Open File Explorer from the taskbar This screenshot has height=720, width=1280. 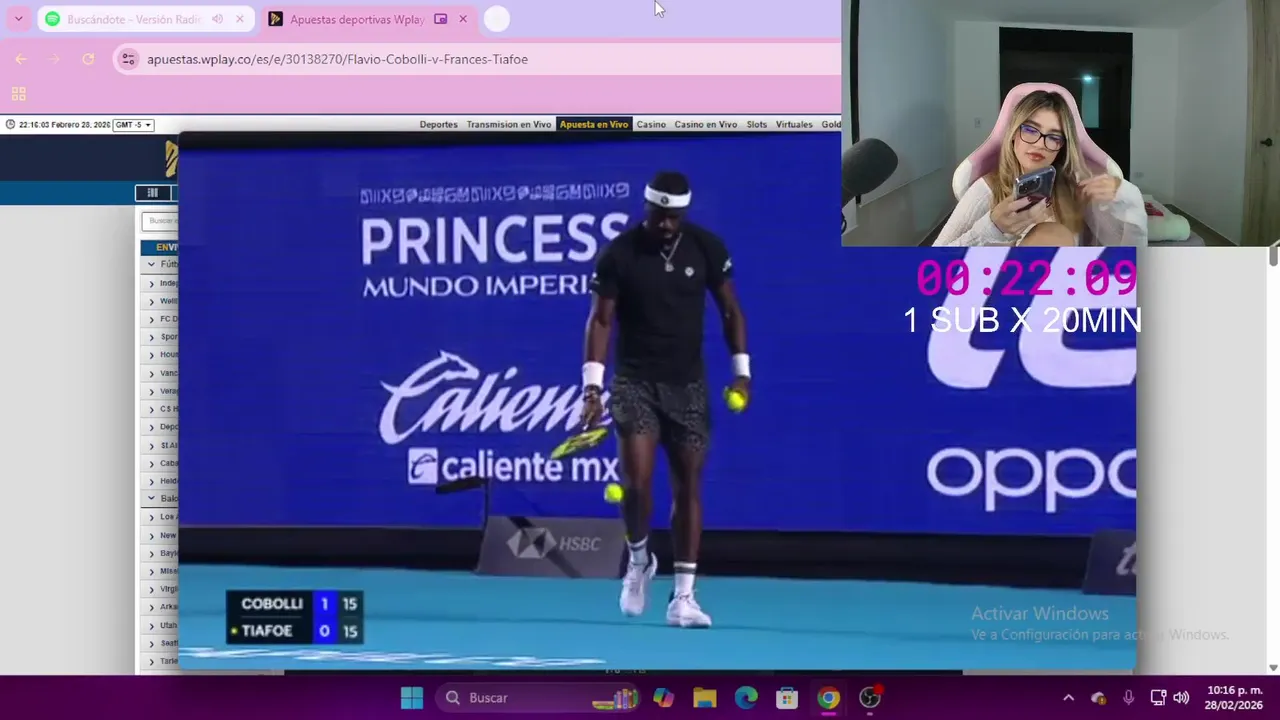705,698
